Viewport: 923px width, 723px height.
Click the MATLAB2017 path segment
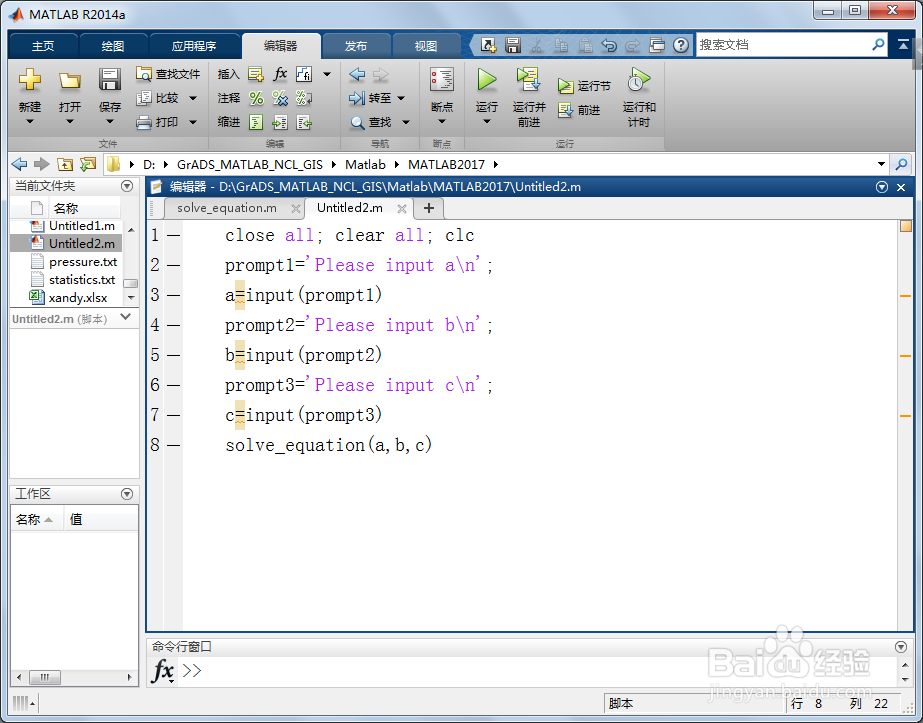tap(446, 164)
